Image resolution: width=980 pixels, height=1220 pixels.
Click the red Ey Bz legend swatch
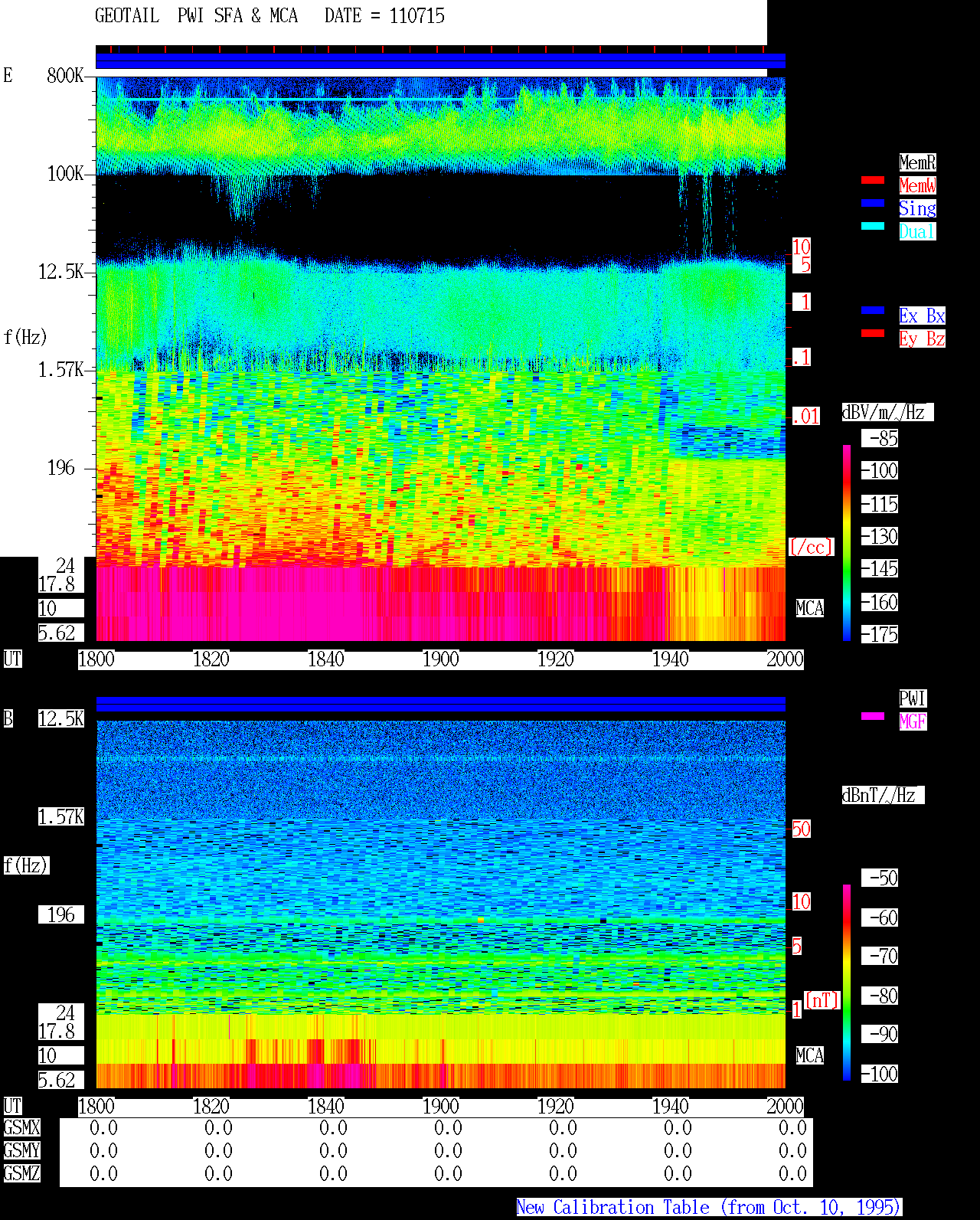[x=873, y=334]
